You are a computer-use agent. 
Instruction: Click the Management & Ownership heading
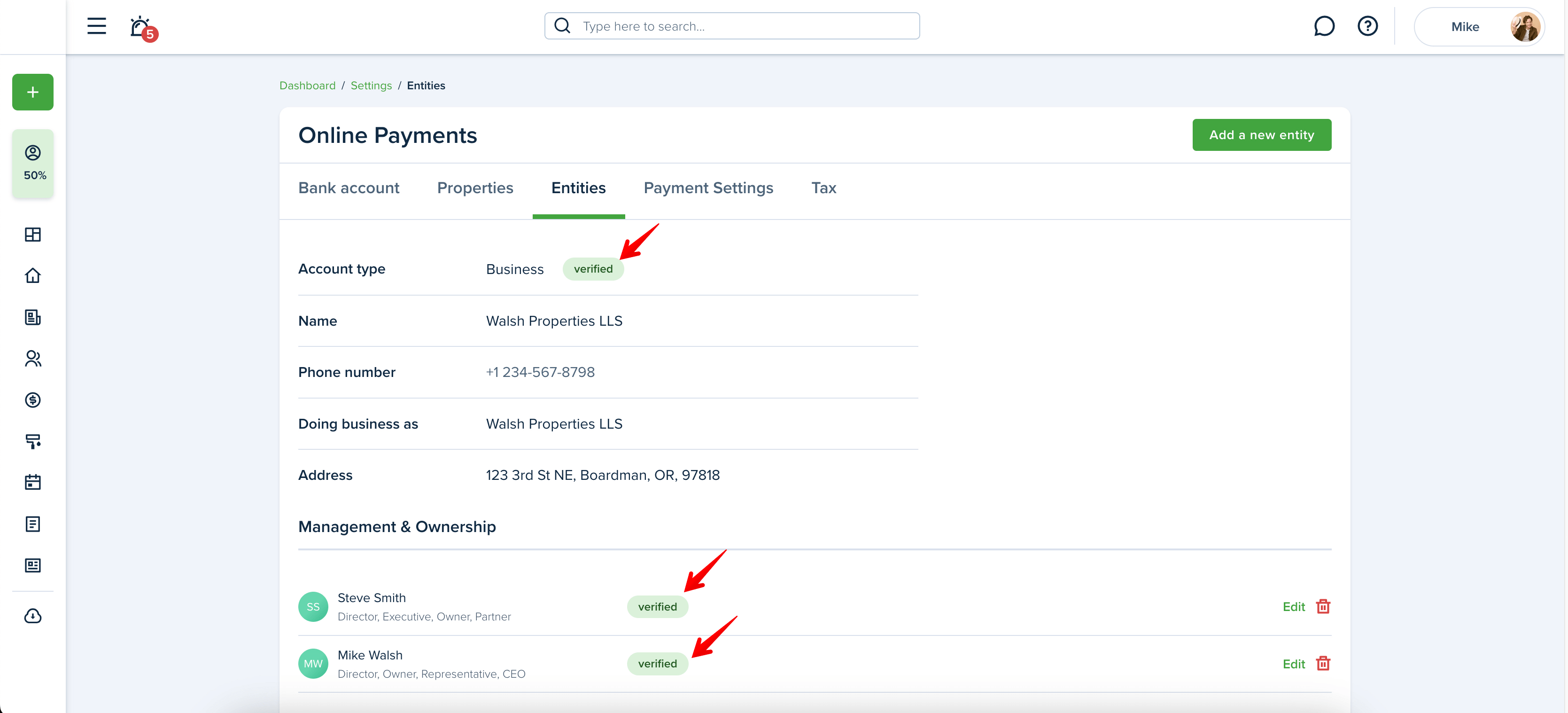click(x=397, y=527)
